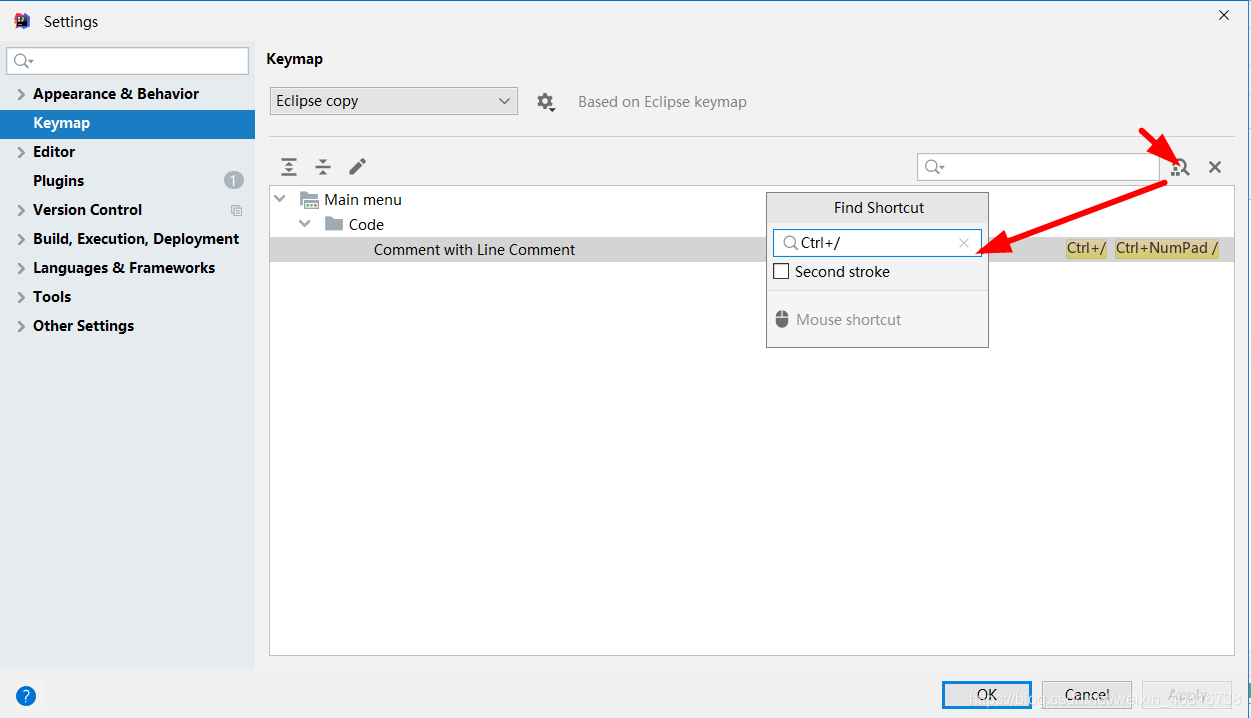Collapse the Code tree node

click(305, 224)
